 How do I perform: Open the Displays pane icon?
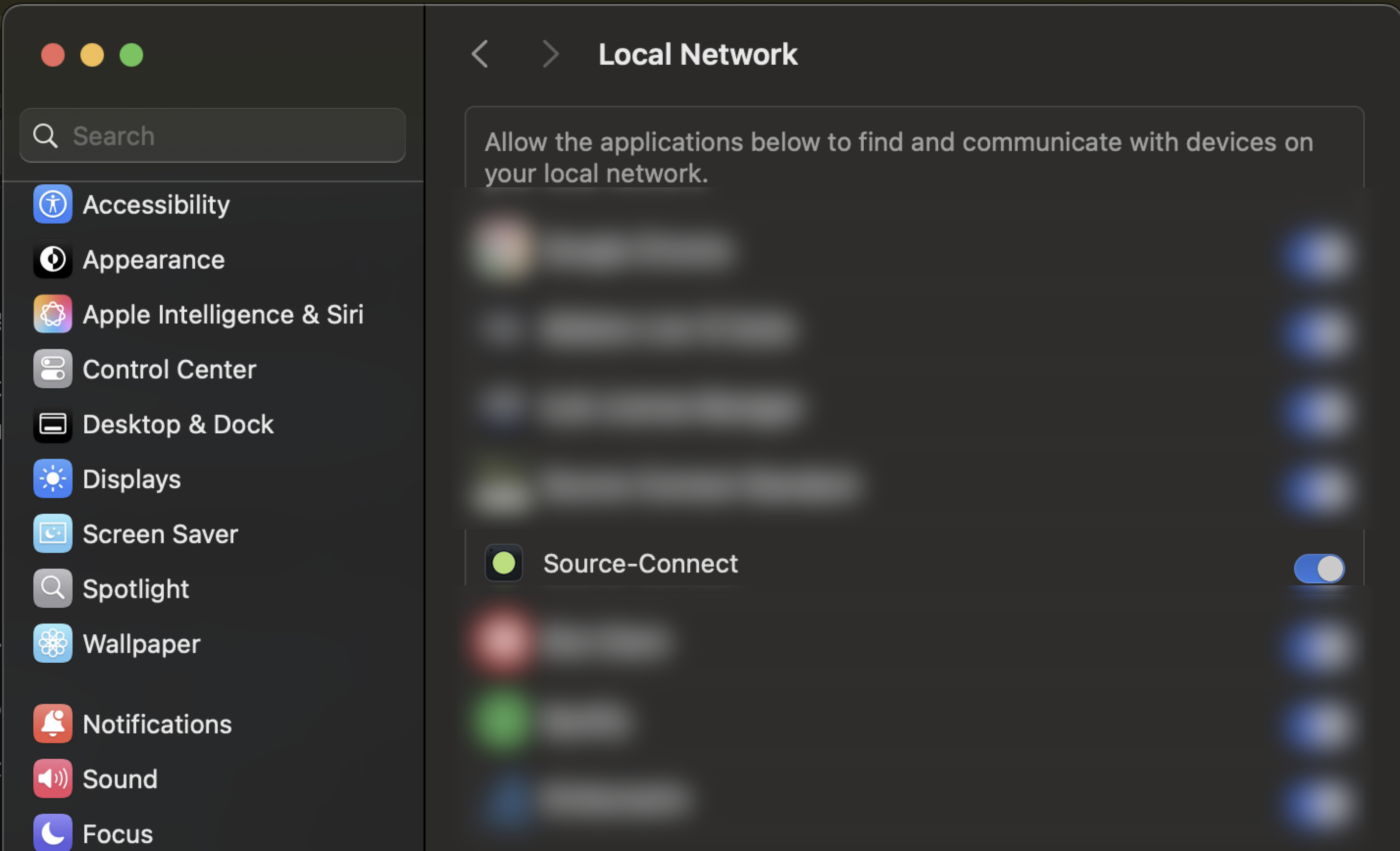click(x=52, y=479)
